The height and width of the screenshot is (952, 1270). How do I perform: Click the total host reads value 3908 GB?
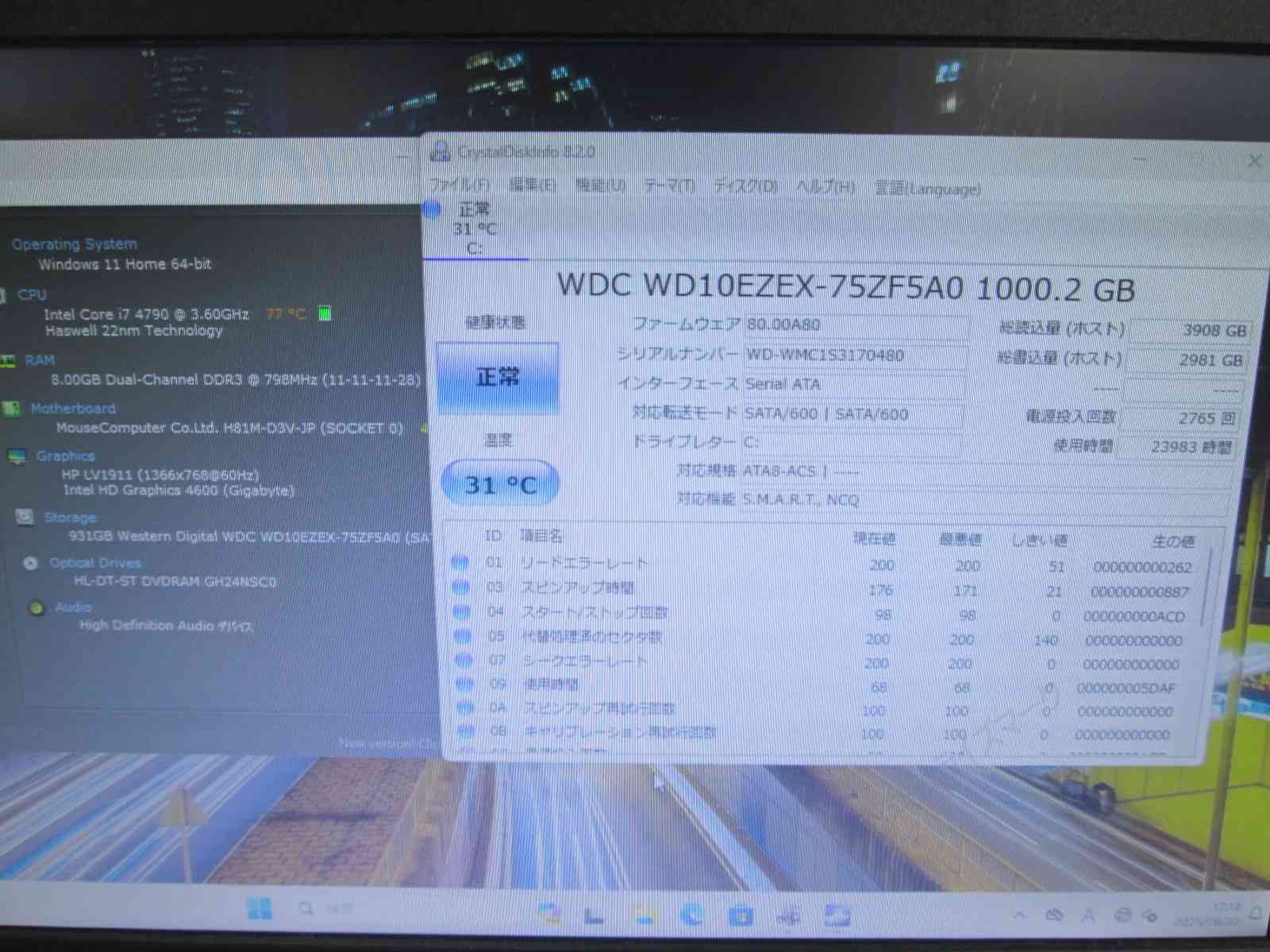pyautogui.click(x=1190, y=330)
